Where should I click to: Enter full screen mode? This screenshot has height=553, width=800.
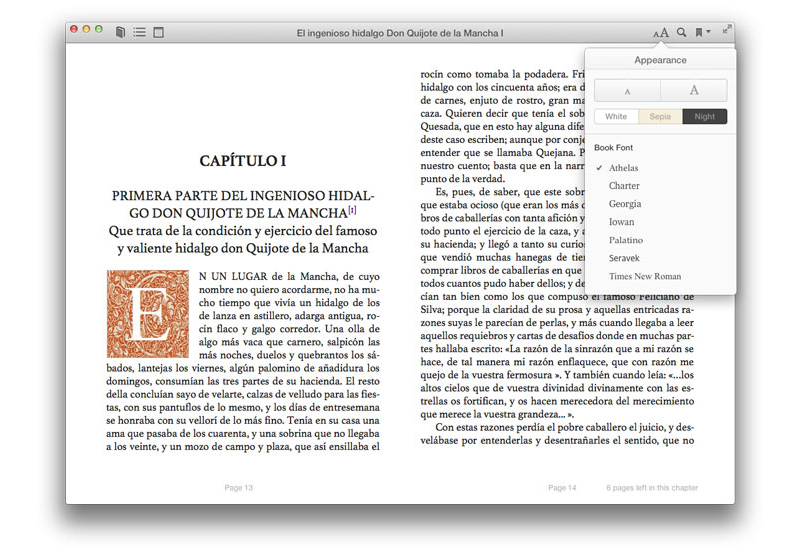click(x=727, y=30)
